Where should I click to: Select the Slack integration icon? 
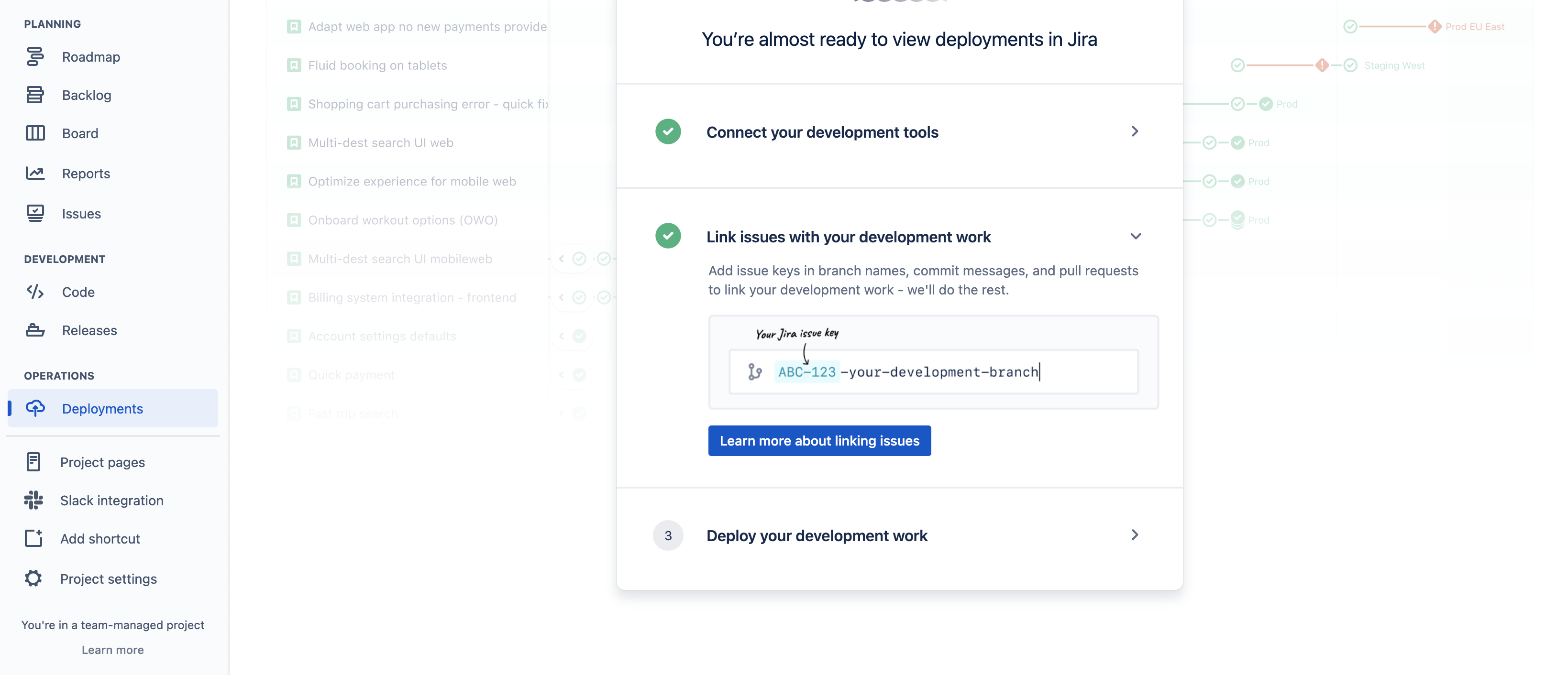(33, 500)
